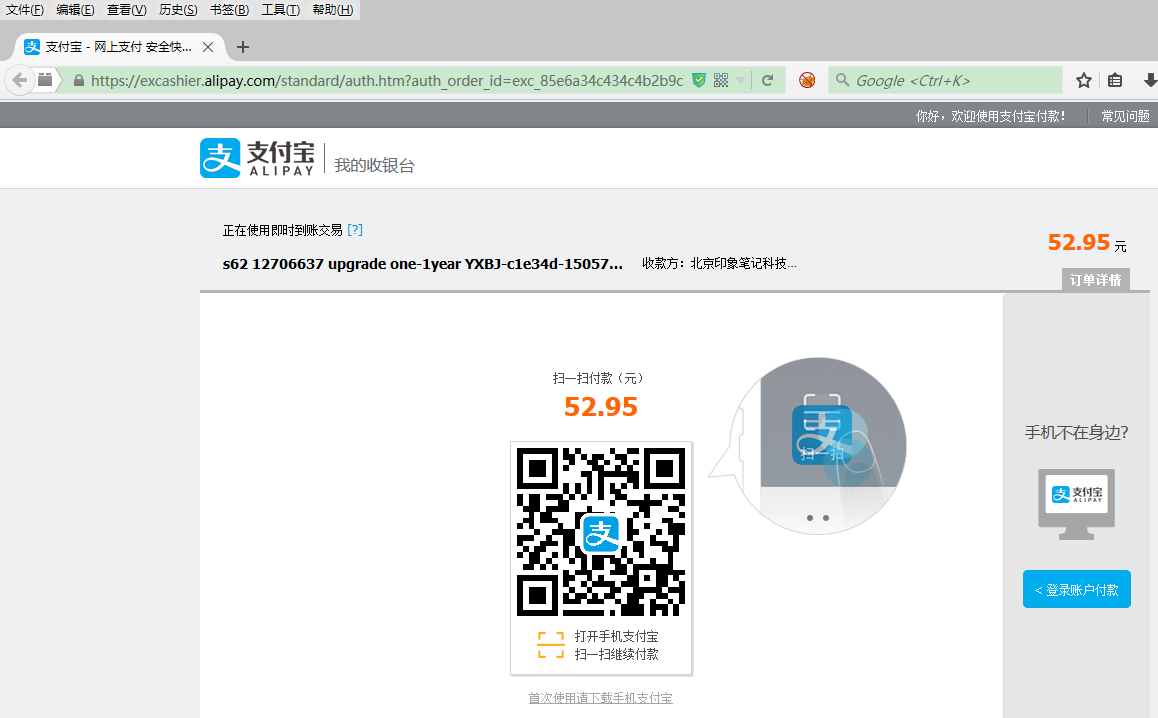The width and height of the screenshot is (1158, 718).
Task: Open 常见问题 link in top bar
Action: pyautogui.click(x=1125, y=116)
